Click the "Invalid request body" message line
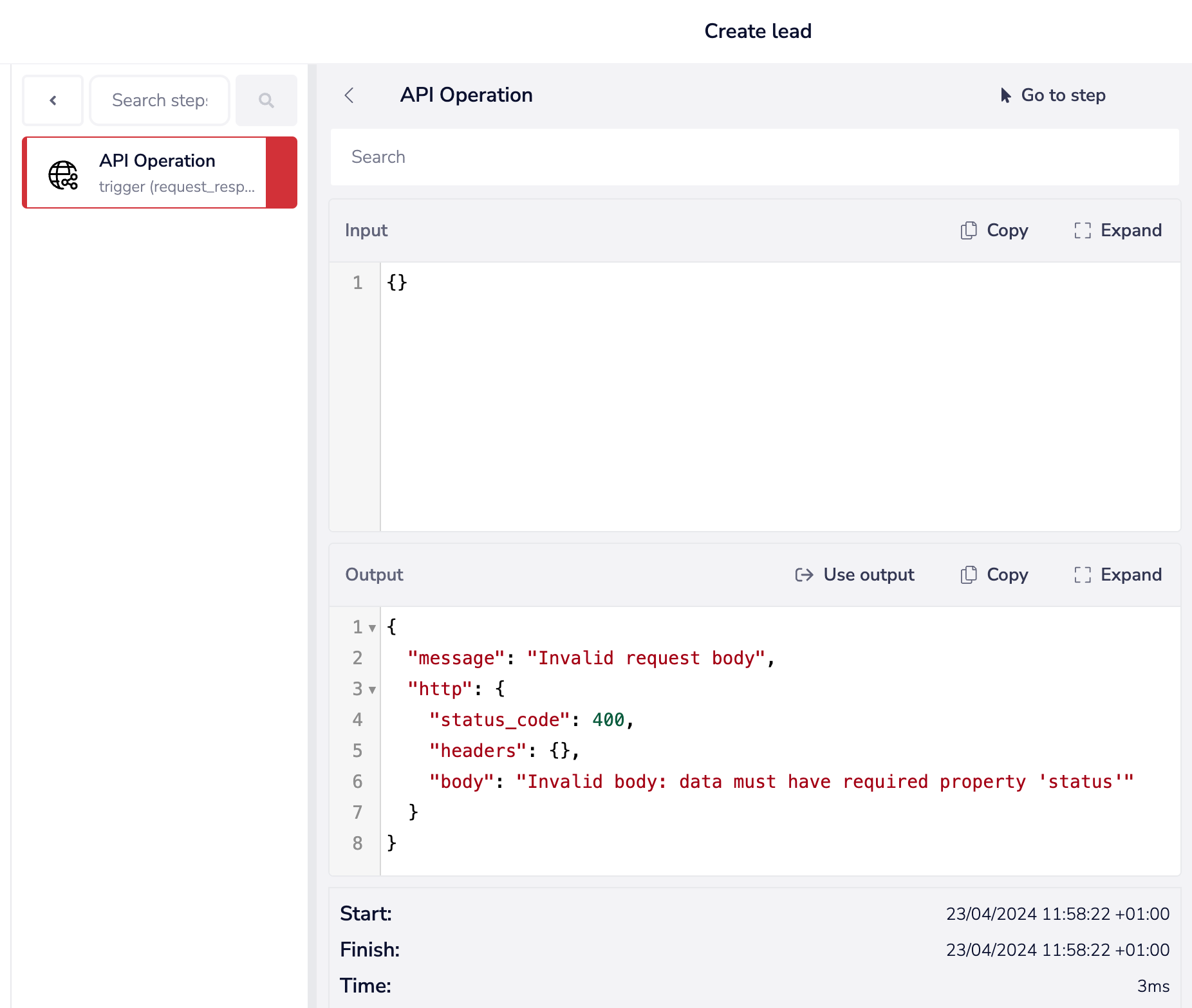Viewport: 1192px width, 1008px height. pos(646,658)
